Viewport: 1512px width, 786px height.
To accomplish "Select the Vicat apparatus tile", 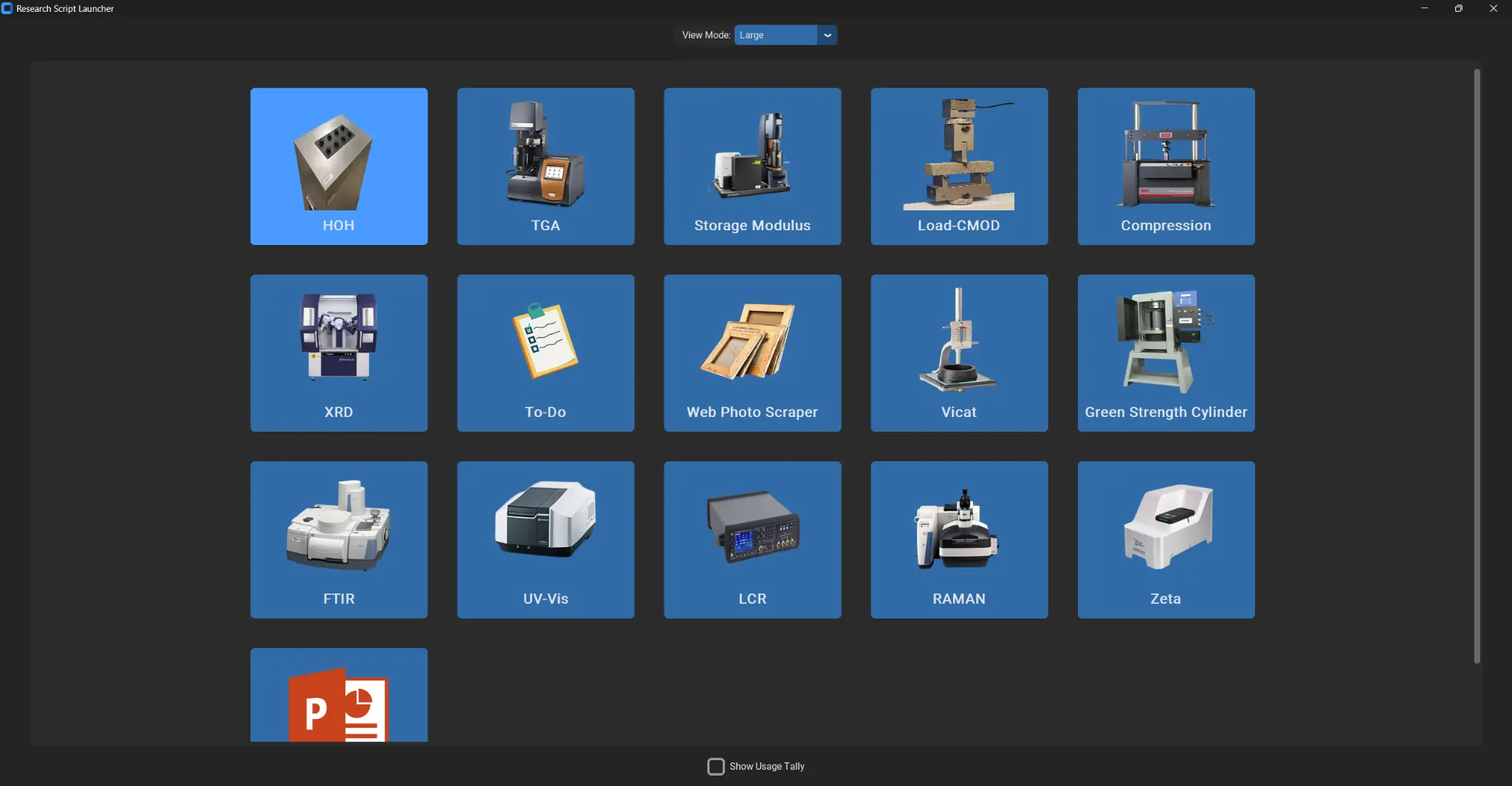I will pyautogui.click(x=958, y=353).
